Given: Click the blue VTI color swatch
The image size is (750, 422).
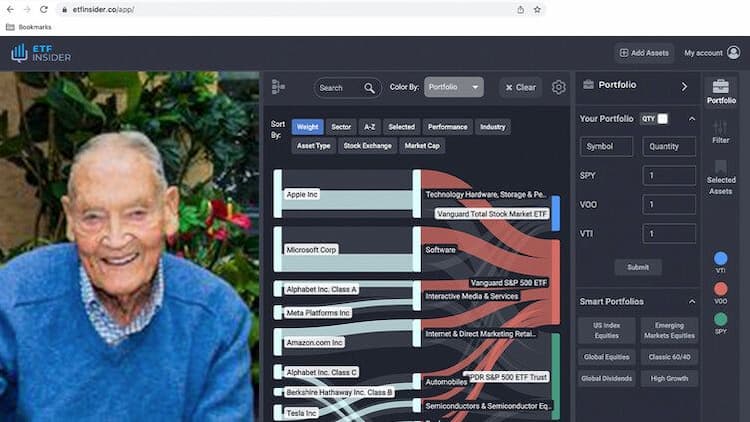Looking at the screenshot, I should pyautogui.click(x=720, y=259).
